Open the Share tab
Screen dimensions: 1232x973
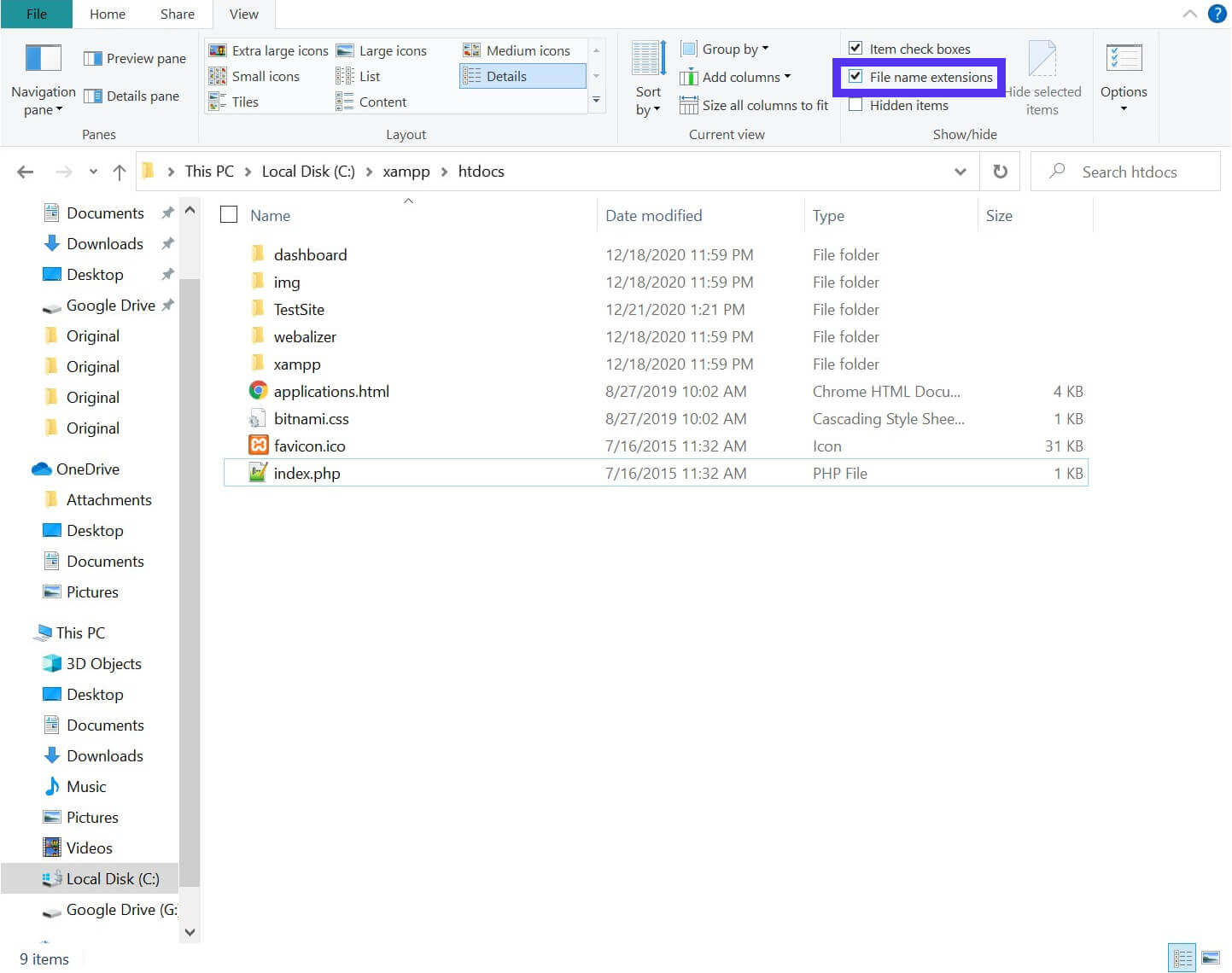[x=177, y=14]
